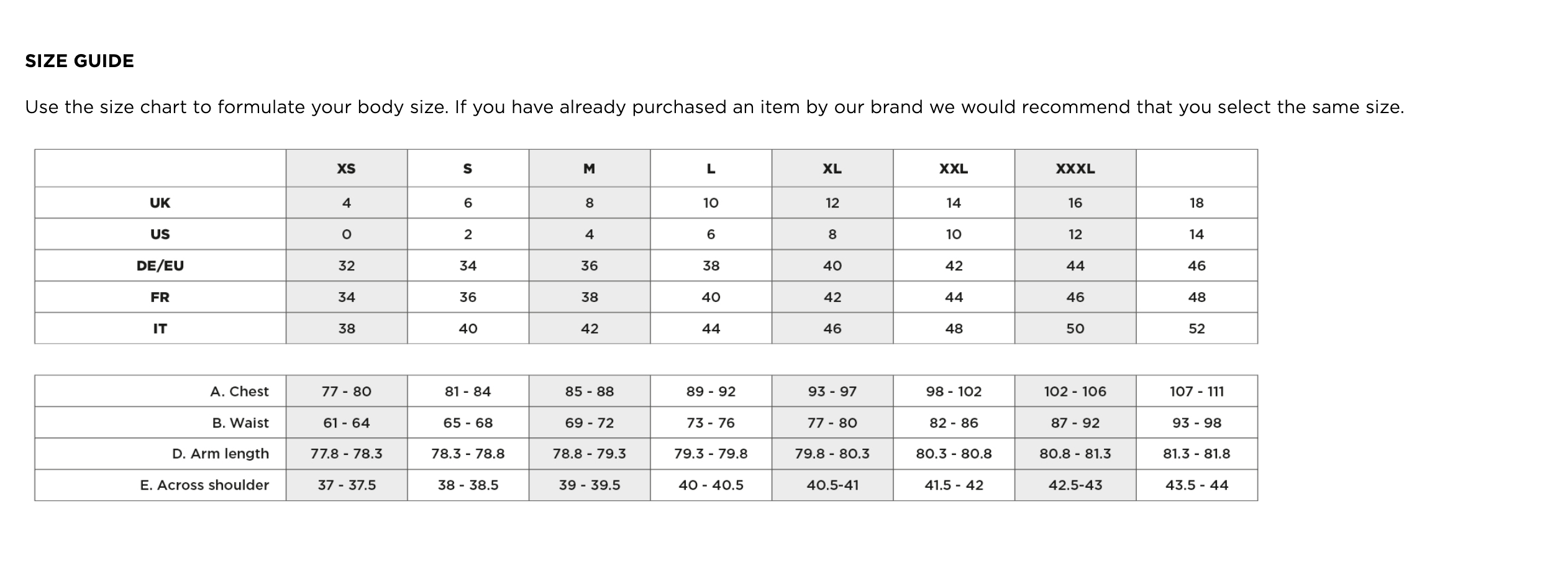Select the FR row label
The image size is (1568, 573).
pyautogui.click(x=160, y=297)
